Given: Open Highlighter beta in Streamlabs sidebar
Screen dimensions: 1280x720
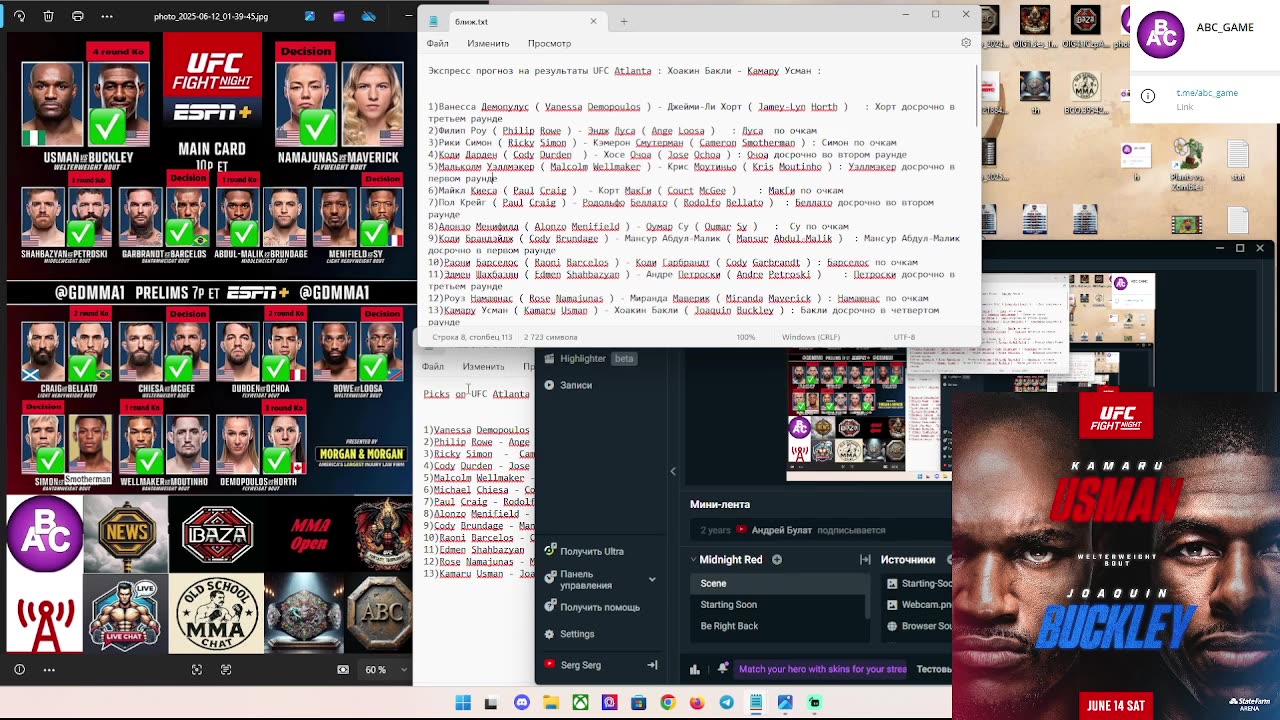Looking at the screenshot, I should 590,358.
